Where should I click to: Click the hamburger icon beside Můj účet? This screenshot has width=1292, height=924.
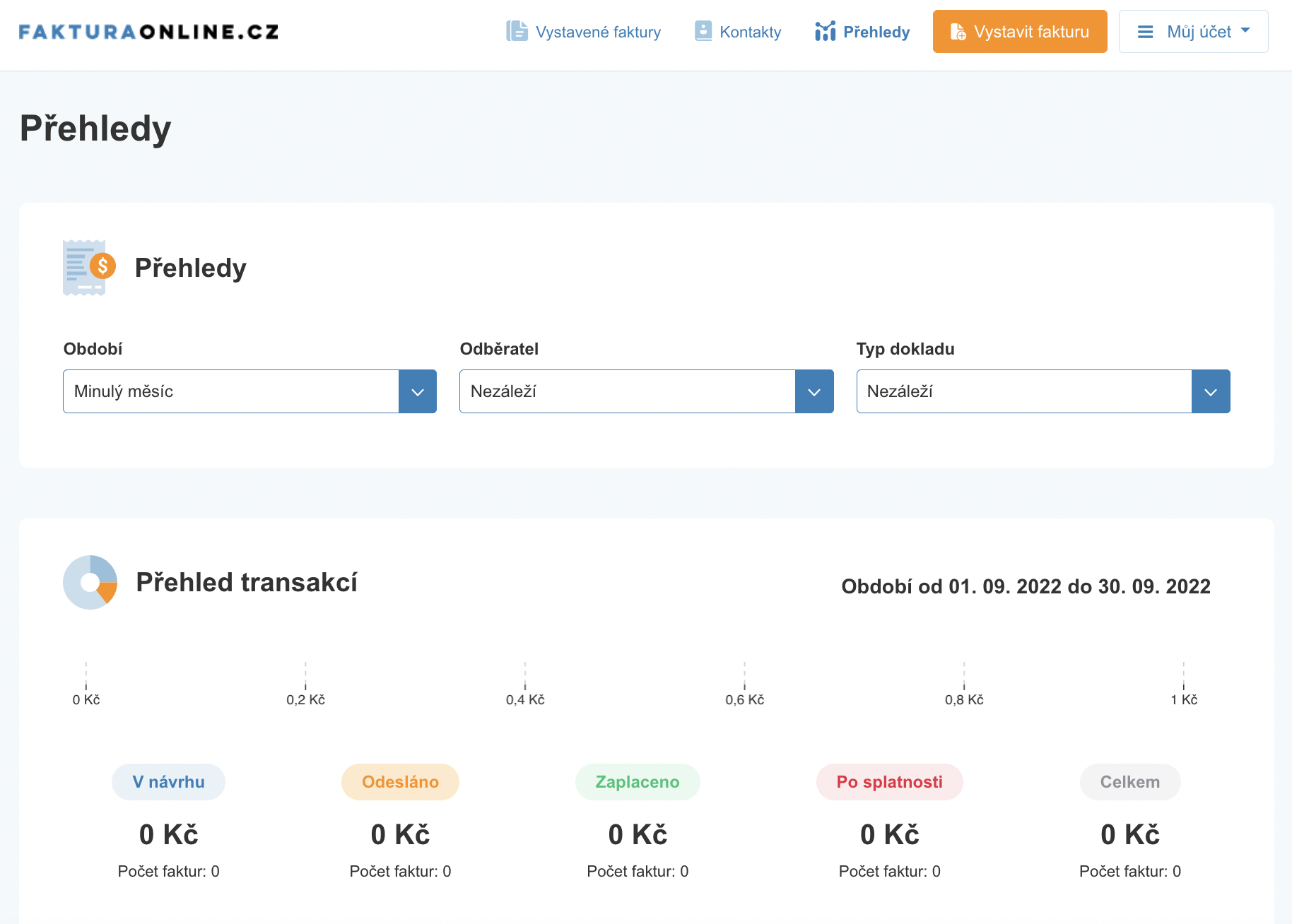click(1145, 32)
